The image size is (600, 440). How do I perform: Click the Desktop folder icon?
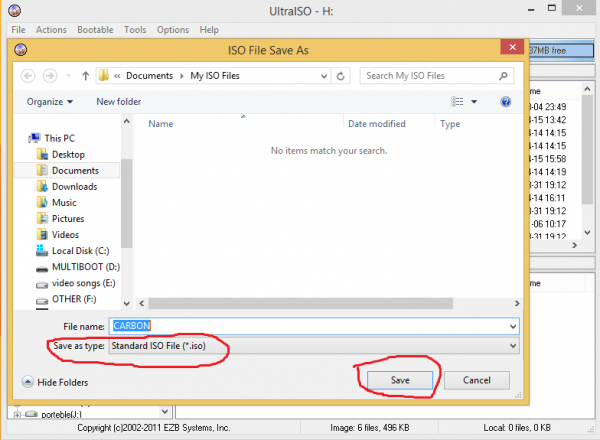click(x=42, y=154)
